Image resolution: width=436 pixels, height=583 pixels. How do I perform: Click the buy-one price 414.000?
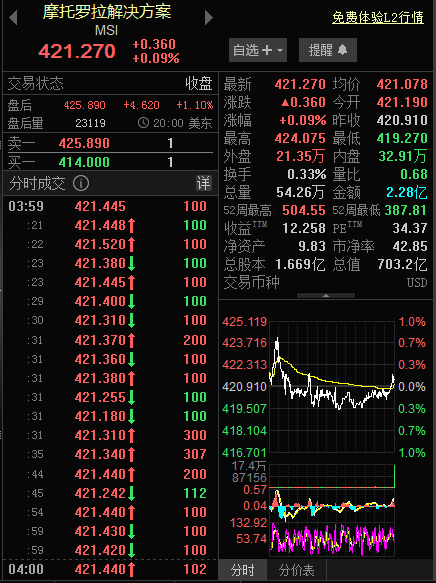(x=84, y=162)
